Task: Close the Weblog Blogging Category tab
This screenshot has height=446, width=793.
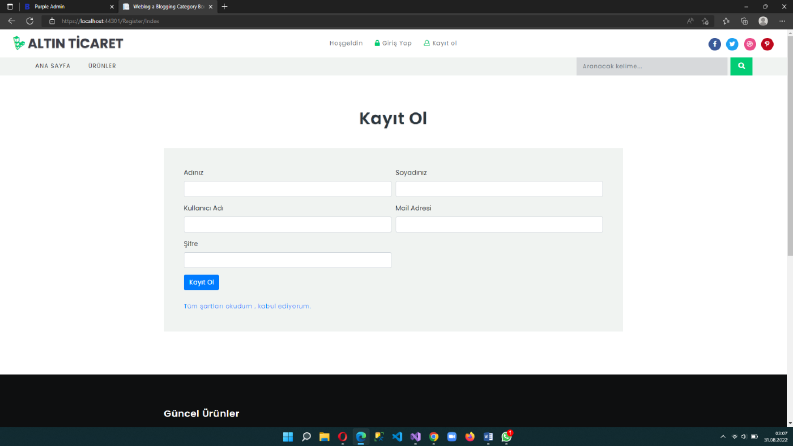Action: coord(210,7)
